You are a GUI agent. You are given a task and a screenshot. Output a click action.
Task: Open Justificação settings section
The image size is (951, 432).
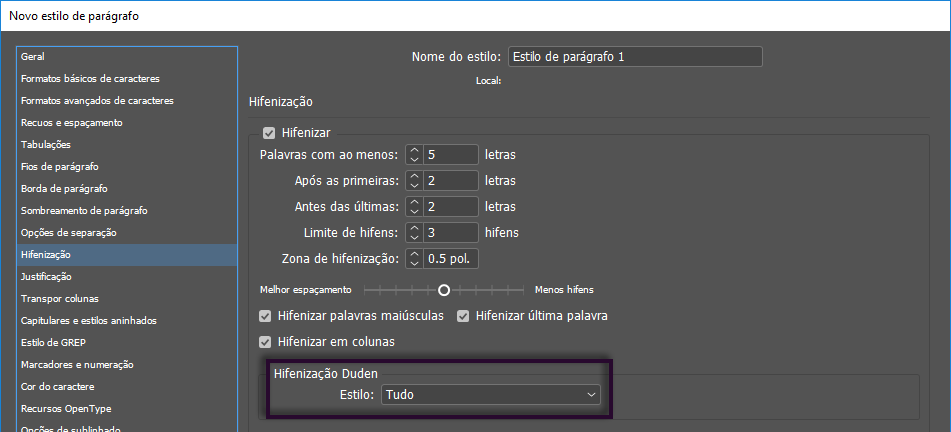tap(46, 277)
